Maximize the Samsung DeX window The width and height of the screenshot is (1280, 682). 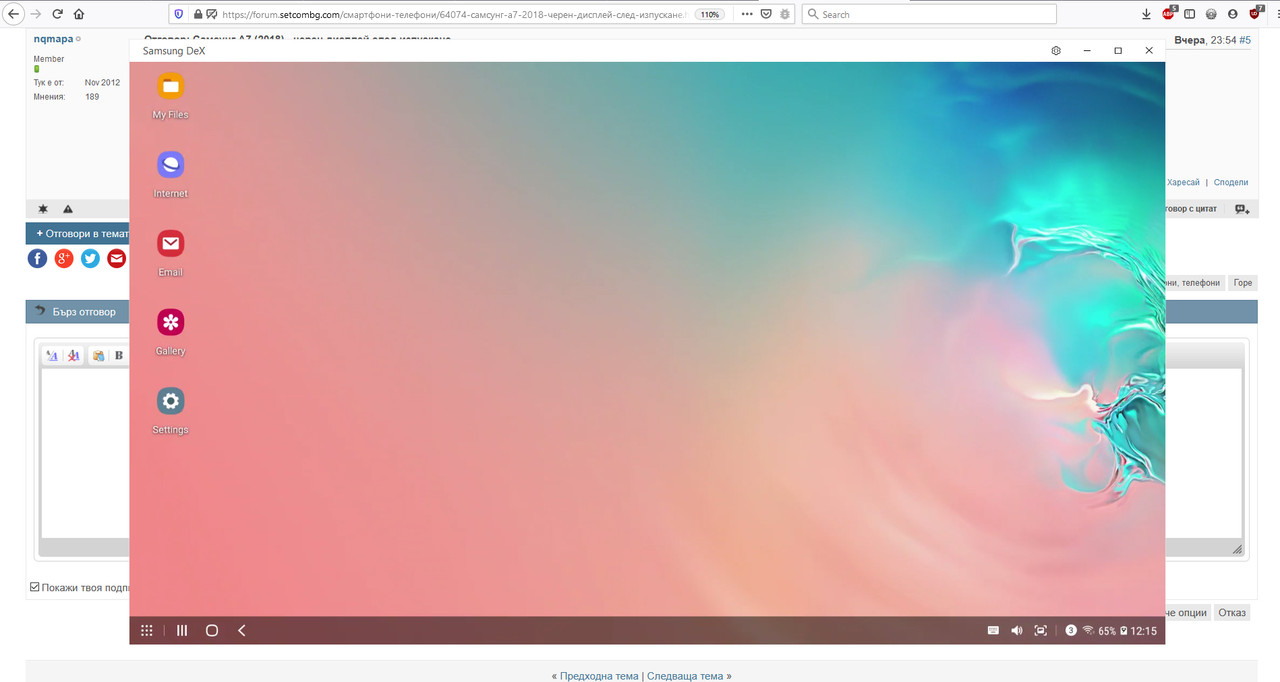pyautogui.click(x=1118, y=50)
